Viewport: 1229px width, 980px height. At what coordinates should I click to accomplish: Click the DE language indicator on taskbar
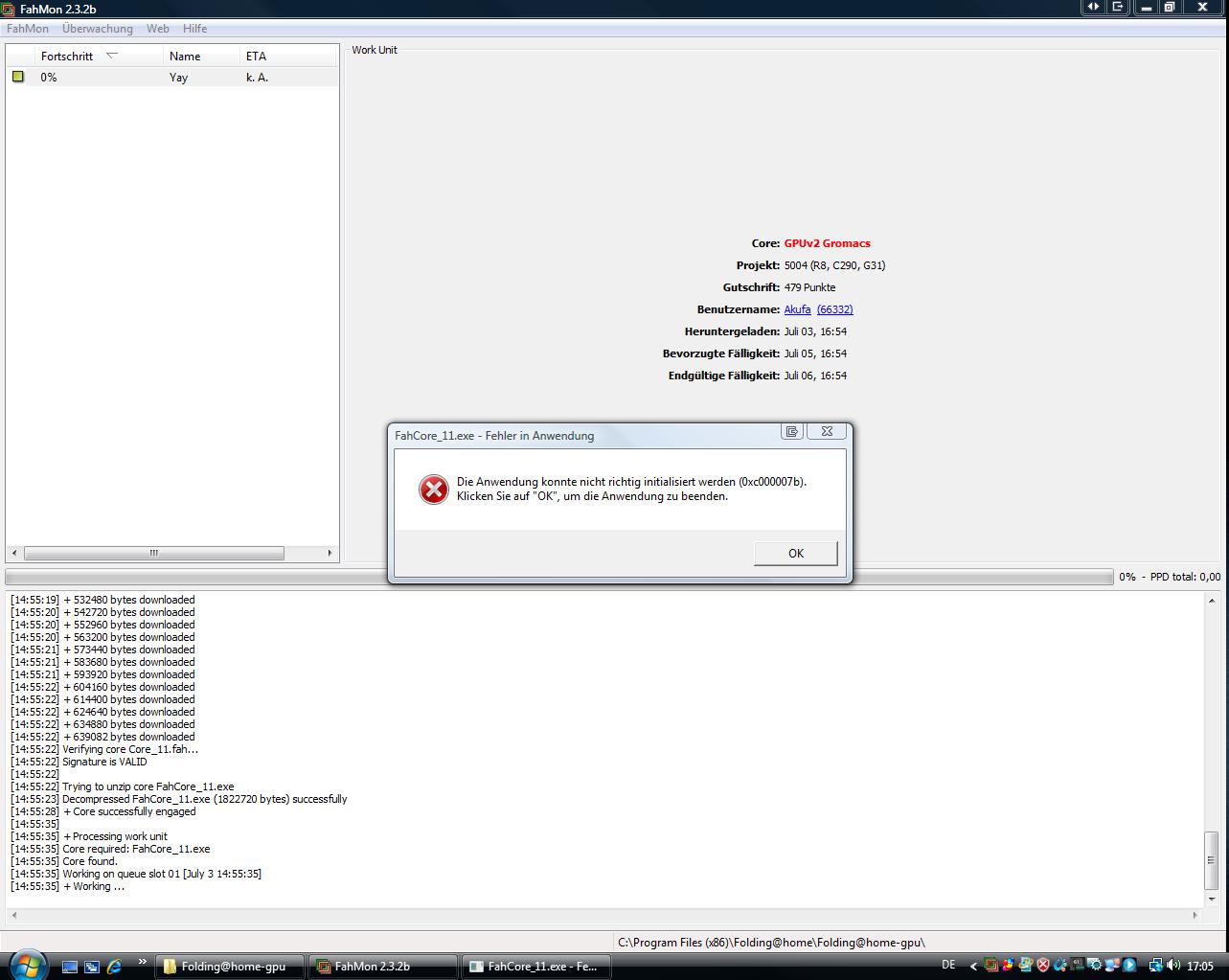[948, 965]
